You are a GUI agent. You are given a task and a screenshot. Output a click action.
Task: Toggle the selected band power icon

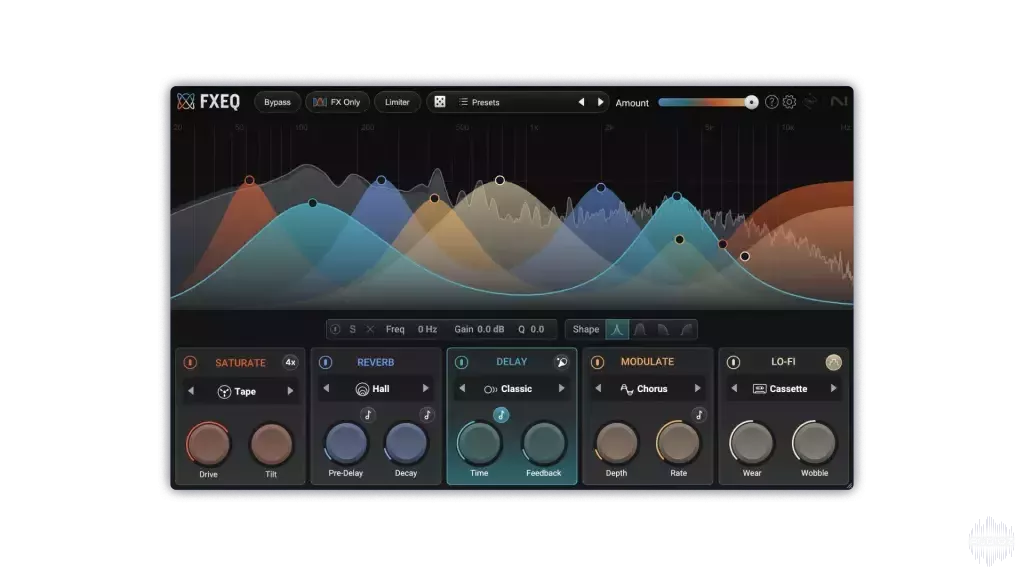335,329
